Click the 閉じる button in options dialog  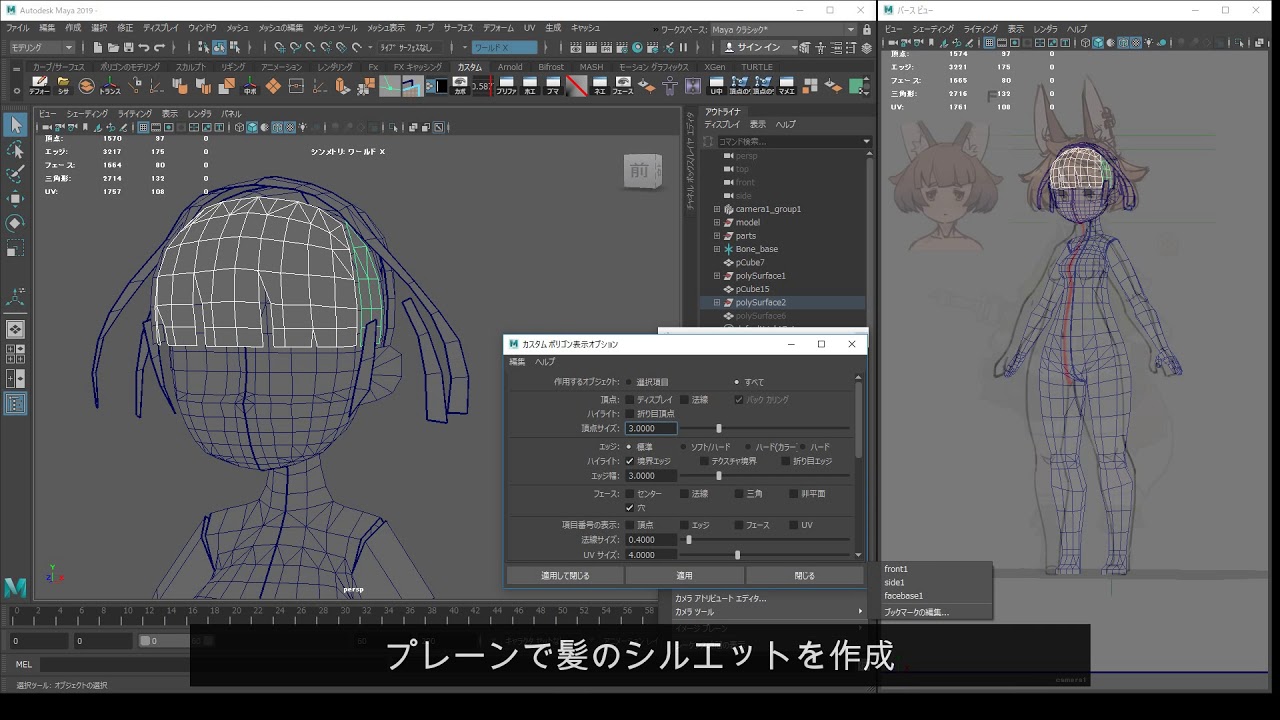point(804,576)
